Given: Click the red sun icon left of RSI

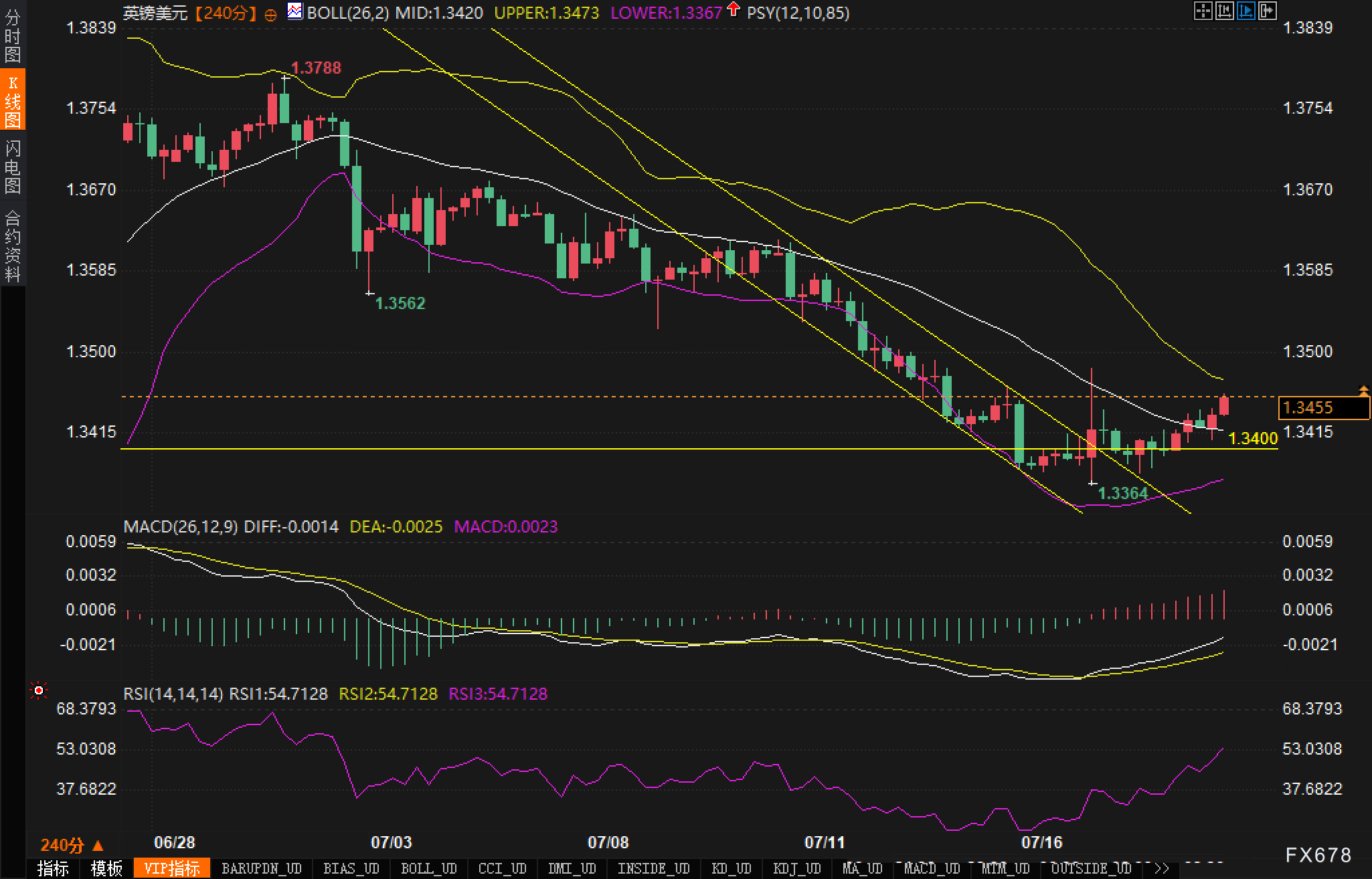Looking at the screenshot, I should tap(39, 690).
